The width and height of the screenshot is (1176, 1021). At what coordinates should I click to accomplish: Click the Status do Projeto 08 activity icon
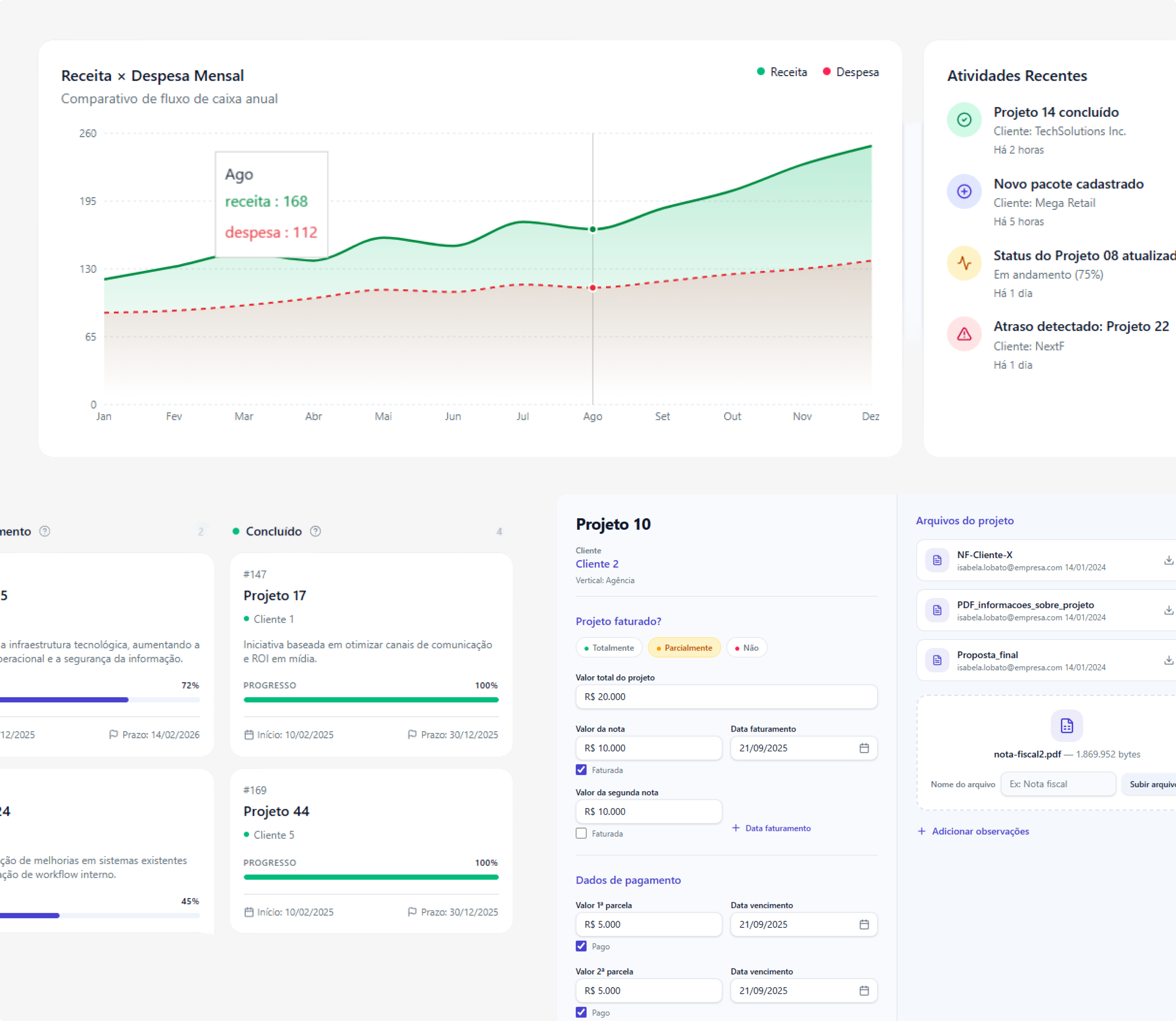964,263
